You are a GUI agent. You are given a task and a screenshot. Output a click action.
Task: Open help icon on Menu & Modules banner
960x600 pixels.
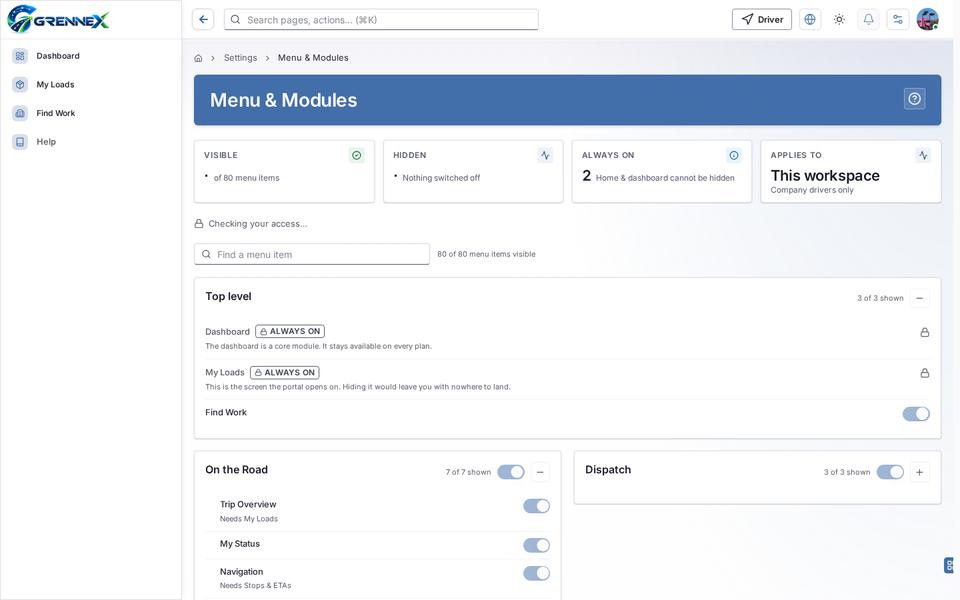coord(914,99)
